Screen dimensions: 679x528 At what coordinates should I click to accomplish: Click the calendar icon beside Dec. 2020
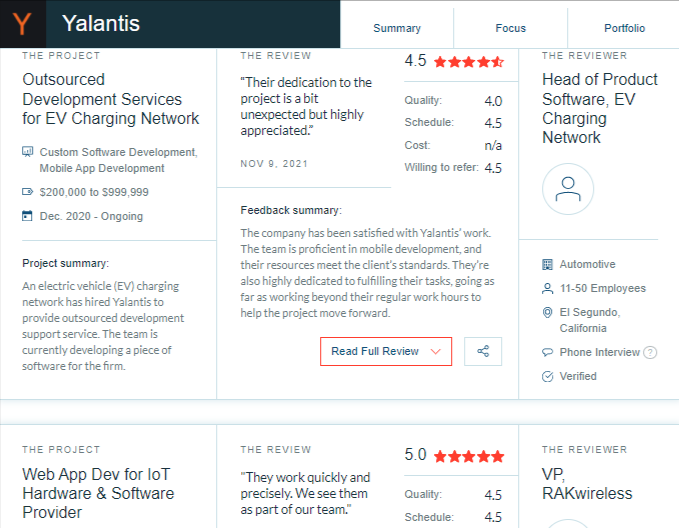pos(27,216)
